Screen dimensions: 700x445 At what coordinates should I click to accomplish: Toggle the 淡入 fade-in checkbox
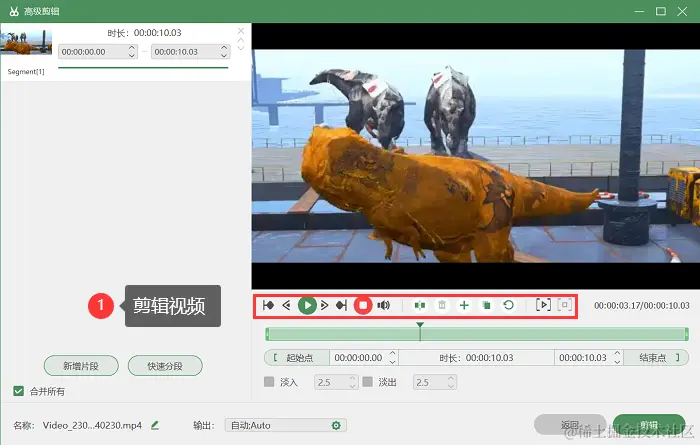(269, 382)
